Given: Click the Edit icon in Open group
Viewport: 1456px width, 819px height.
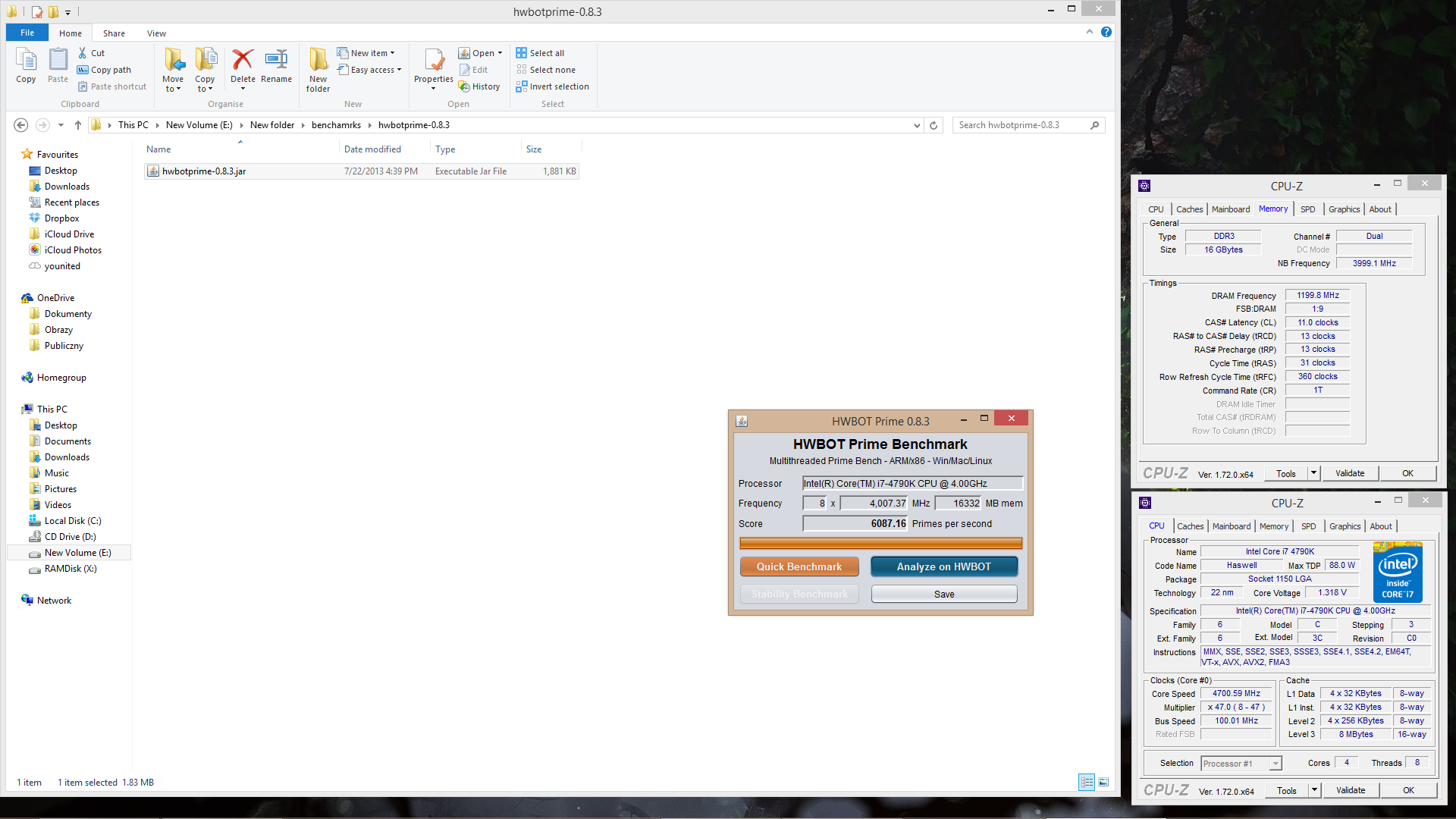Looking at the screenshot, I should coord(464,70).
